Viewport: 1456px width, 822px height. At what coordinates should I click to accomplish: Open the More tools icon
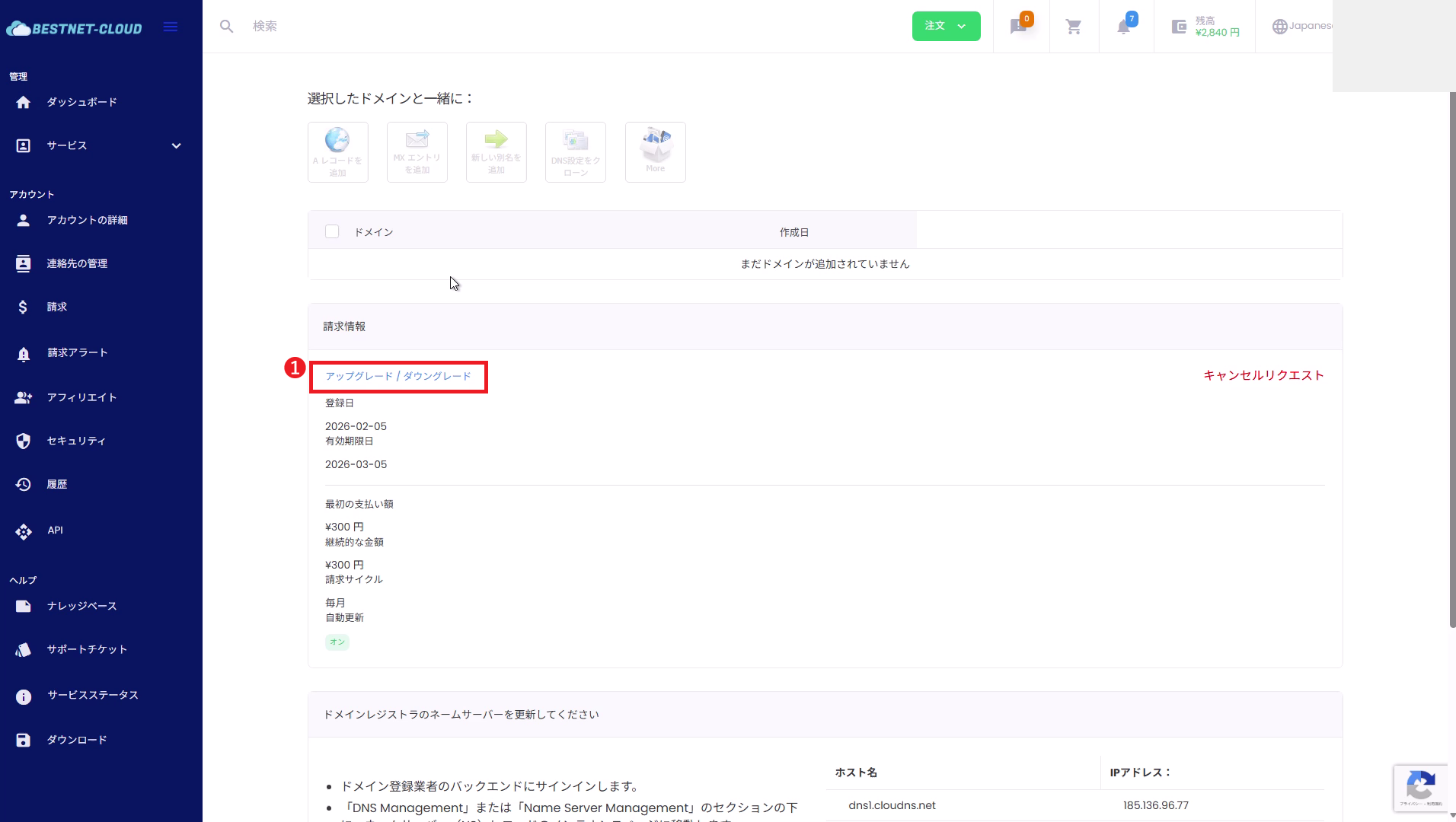pos(655,152)
